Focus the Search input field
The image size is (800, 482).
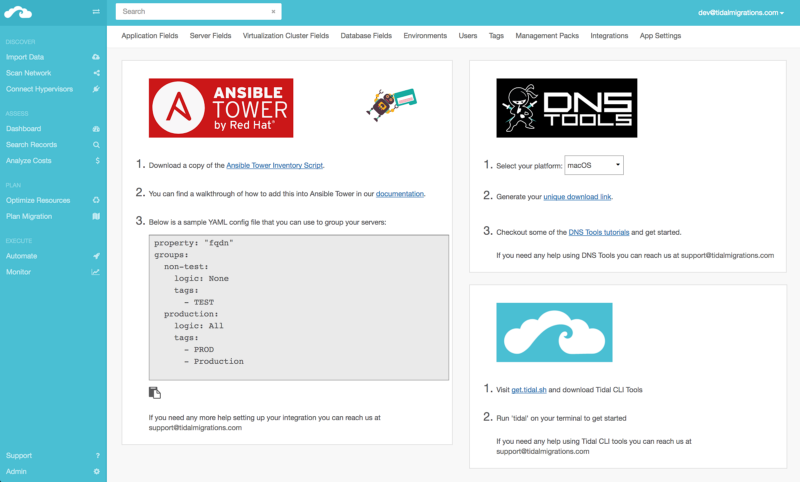point(198,11)
